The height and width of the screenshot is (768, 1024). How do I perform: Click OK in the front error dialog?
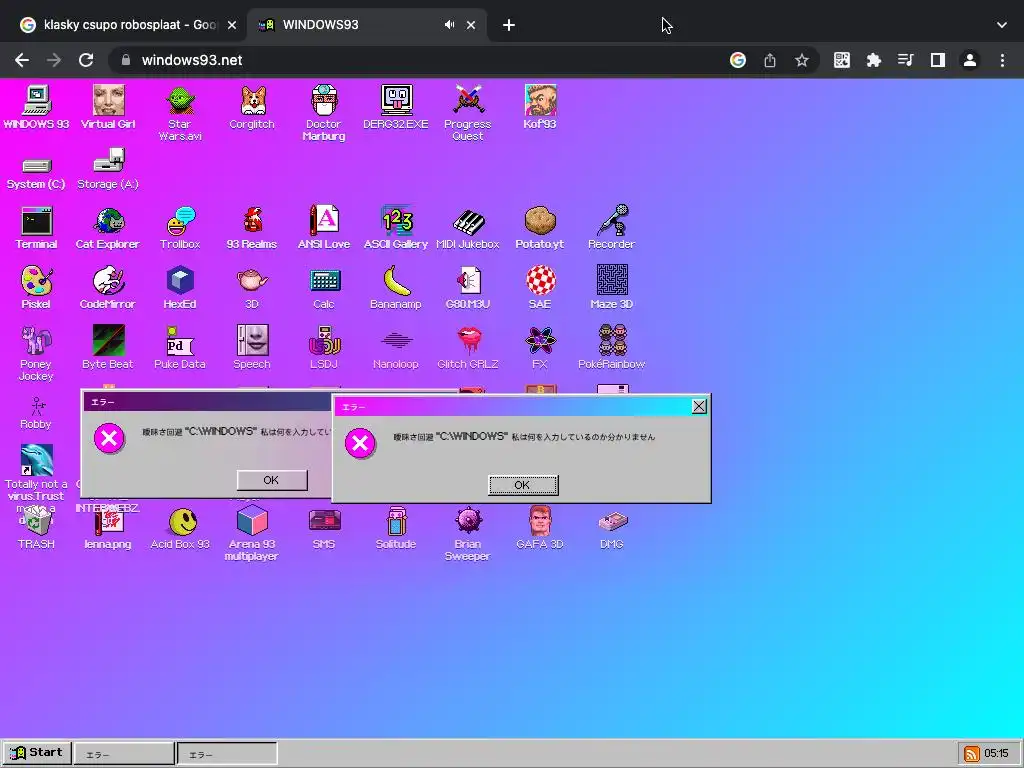(523, 485)
